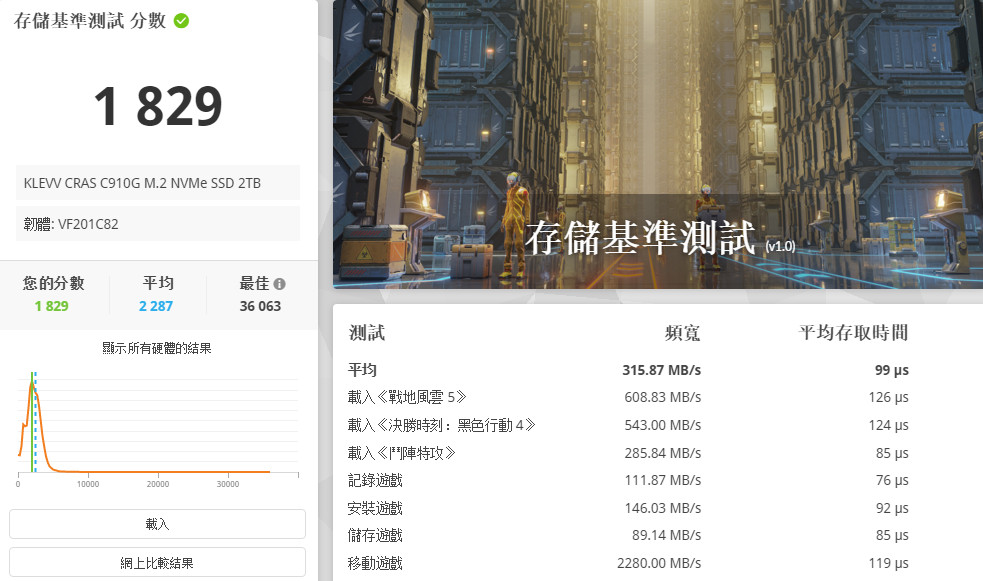Click the green 1 829 under 您的分數
Screen dimensions: 983x581
point(51,306)
